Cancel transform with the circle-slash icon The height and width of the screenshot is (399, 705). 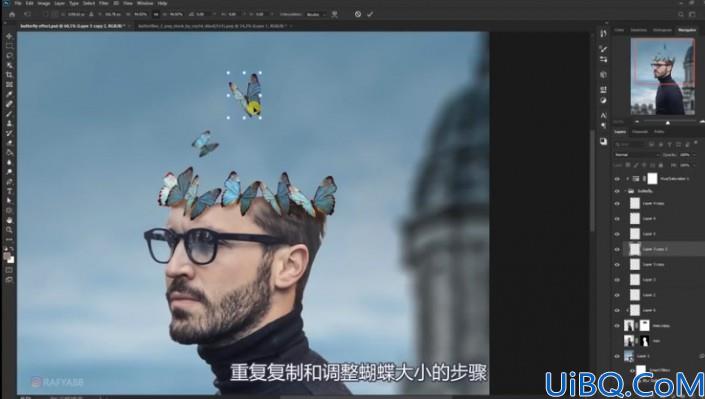[x=358, y=14]
